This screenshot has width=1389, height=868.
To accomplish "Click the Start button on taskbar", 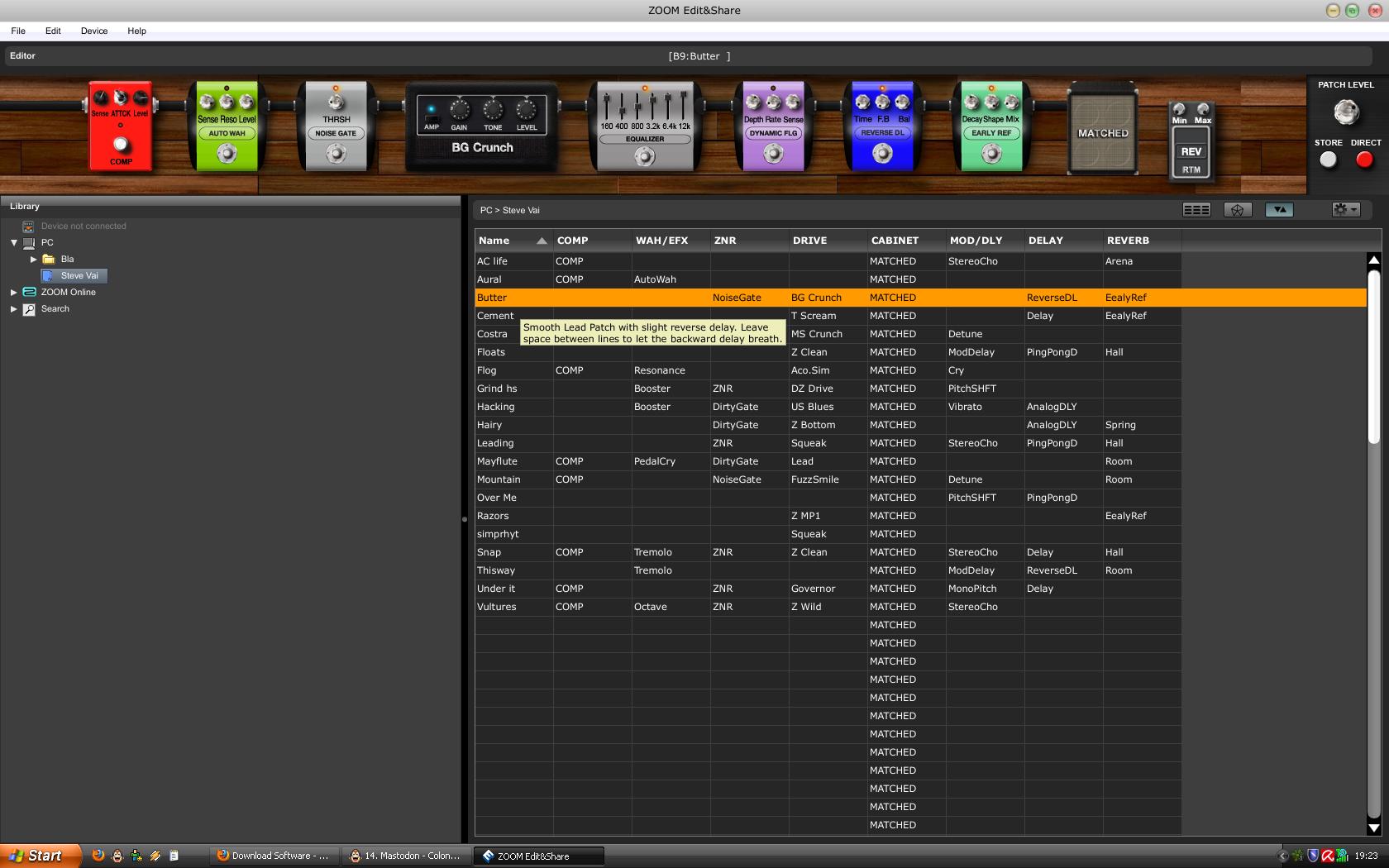I will (x=40, y=856).
